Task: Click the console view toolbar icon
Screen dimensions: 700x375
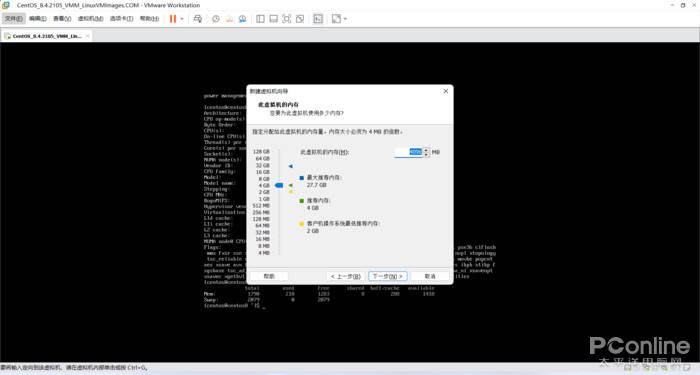Action: (x=318, y=19)
